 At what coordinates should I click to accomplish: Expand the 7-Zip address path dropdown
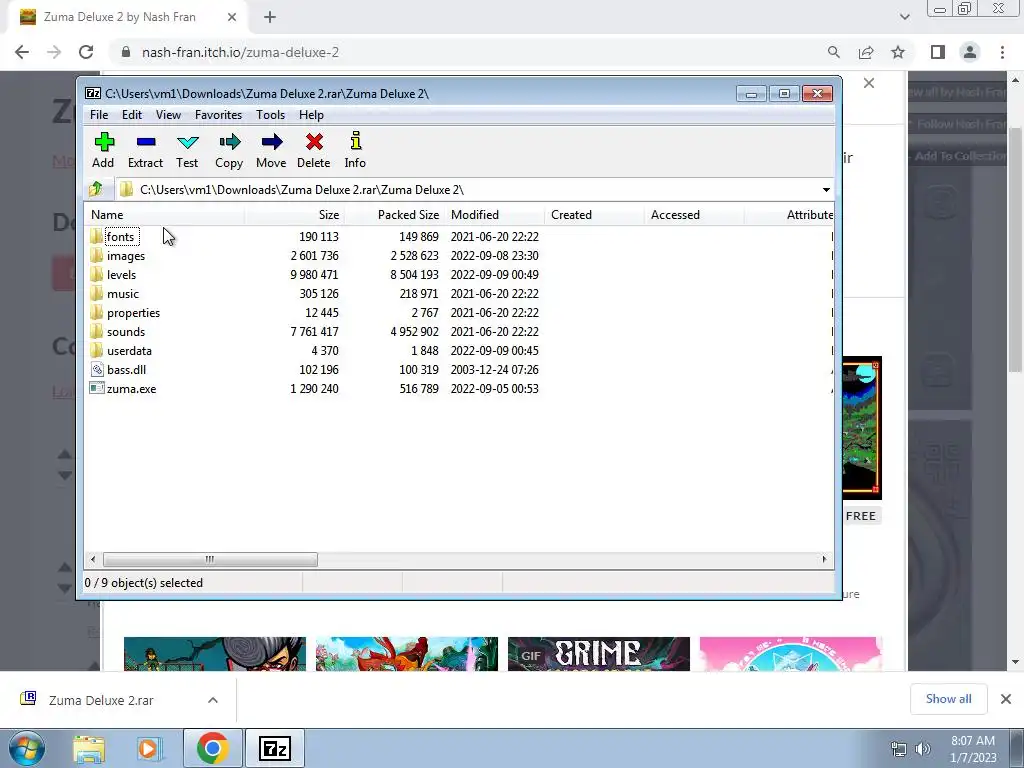coord(826,190)
